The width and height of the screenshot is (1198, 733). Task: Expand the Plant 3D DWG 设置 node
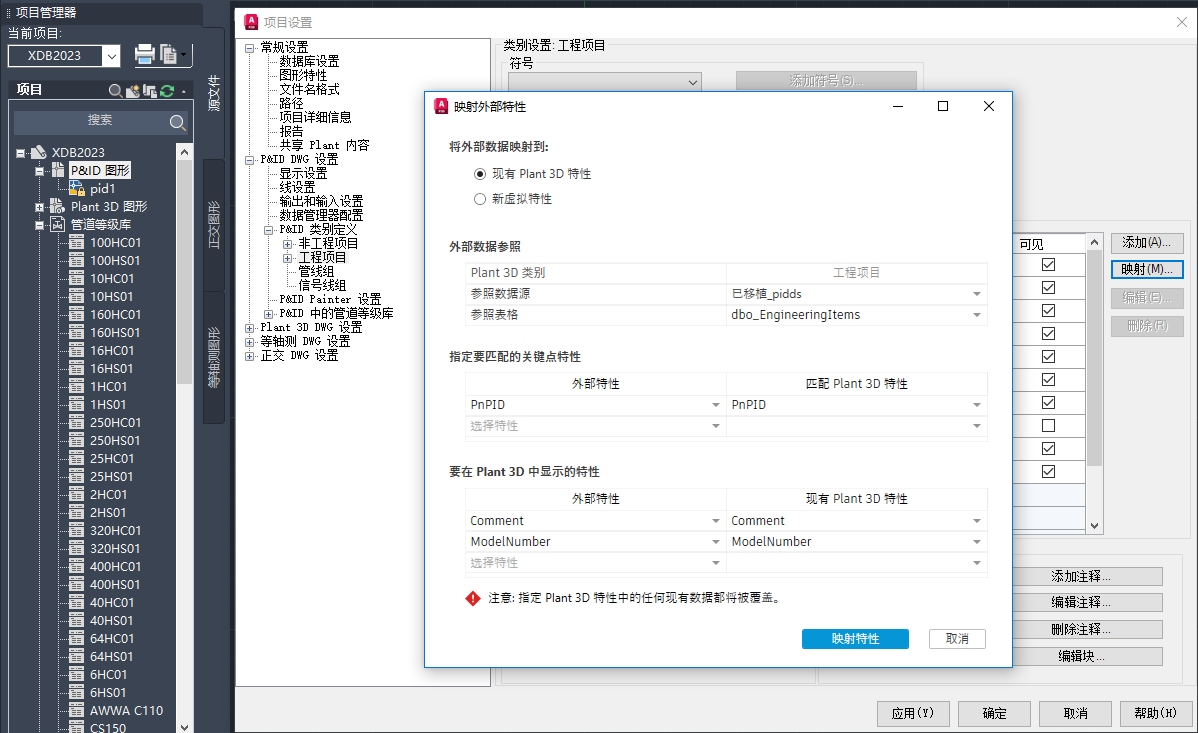249,328
